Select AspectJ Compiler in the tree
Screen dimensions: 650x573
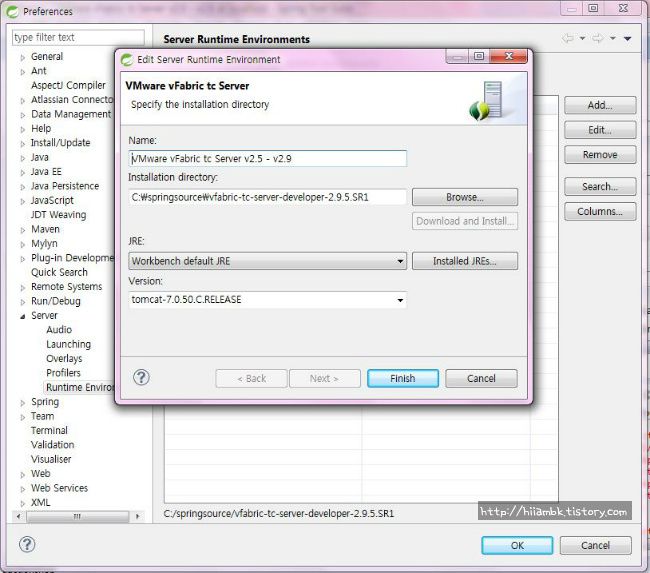[x=68, y=85]
